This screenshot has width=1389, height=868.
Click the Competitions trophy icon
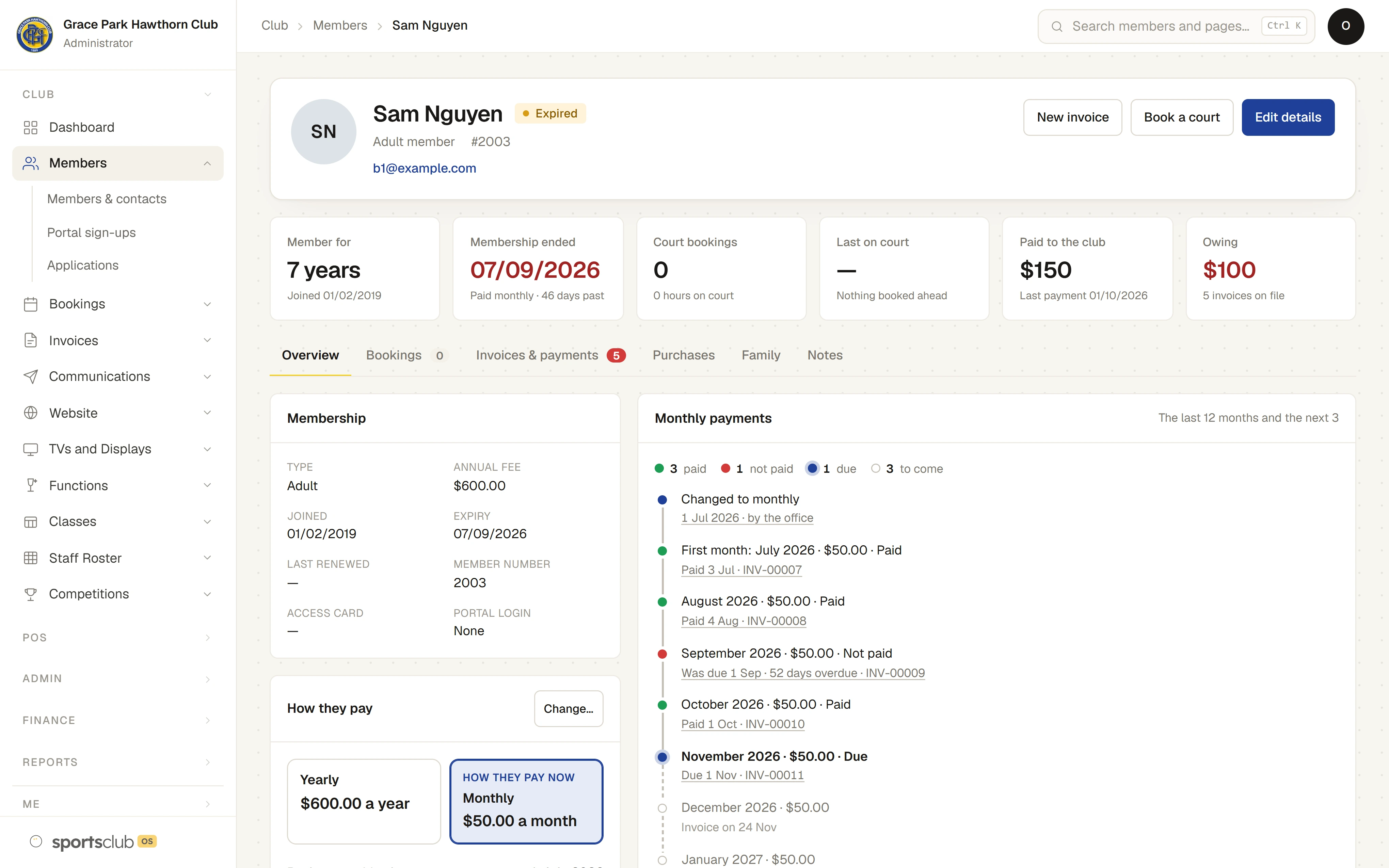pyautogui.click(x=30, y=594)
